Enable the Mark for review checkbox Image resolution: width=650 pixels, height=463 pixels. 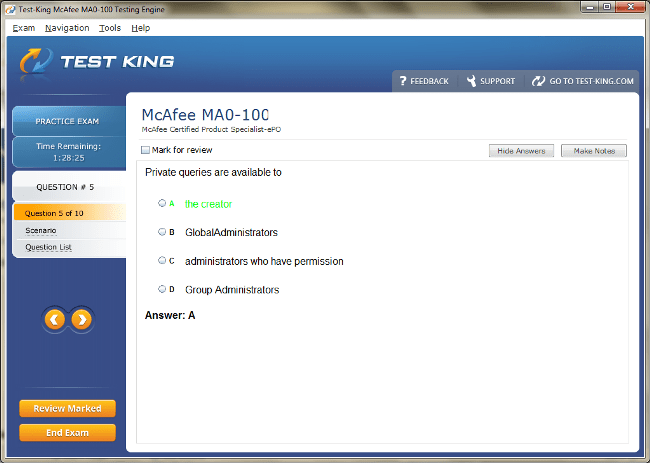point(145,150)
